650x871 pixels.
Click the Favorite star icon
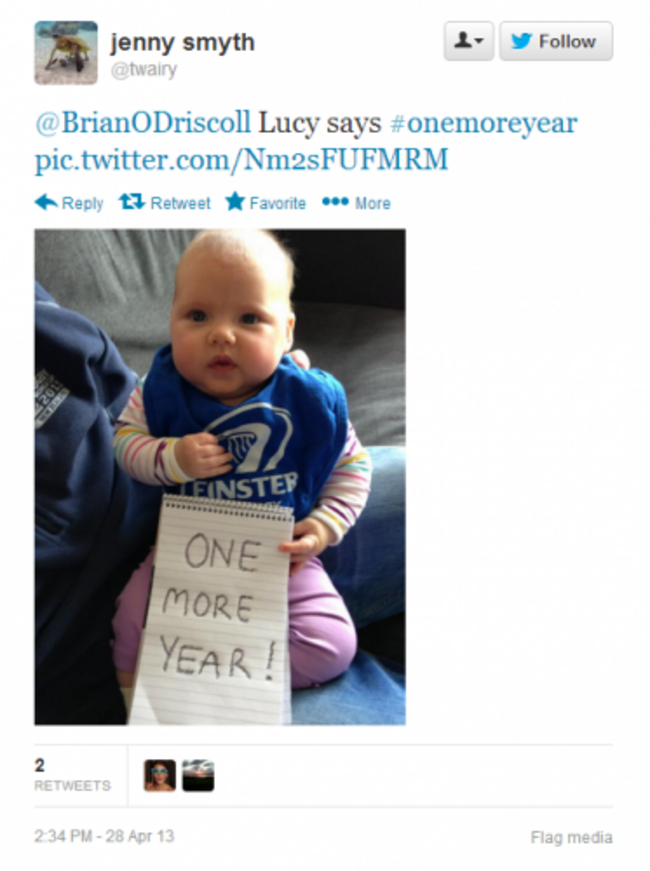pyautogui.click(x=235, y=202)
